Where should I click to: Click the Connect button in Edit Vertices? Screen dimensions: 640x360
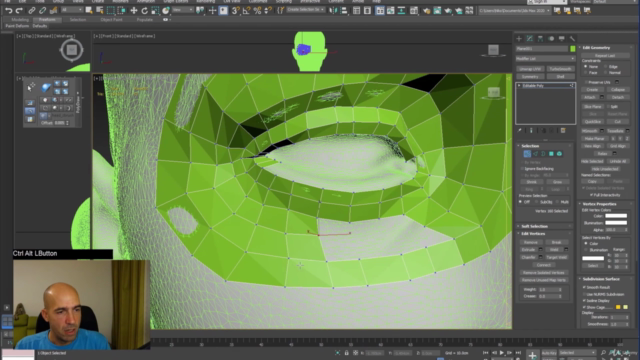click(544, 265)
